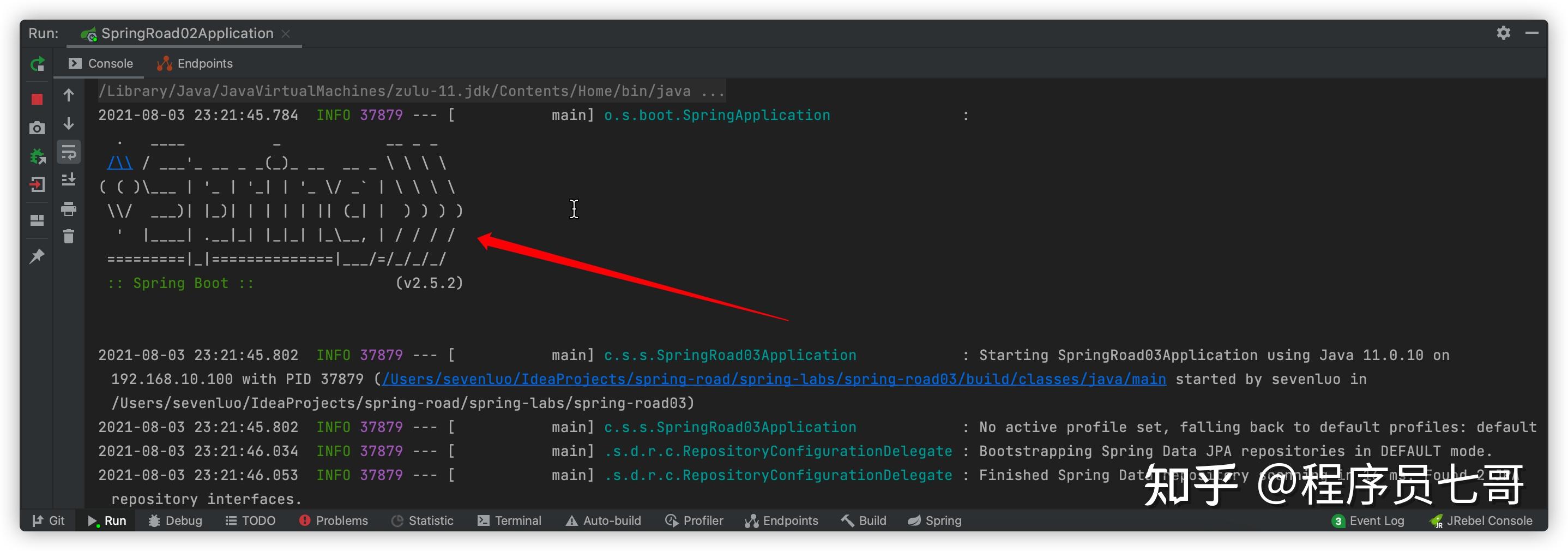This screenshot has width=1568, height=551.
Task: Hide the Run tool window
Action: [1531, 33]
